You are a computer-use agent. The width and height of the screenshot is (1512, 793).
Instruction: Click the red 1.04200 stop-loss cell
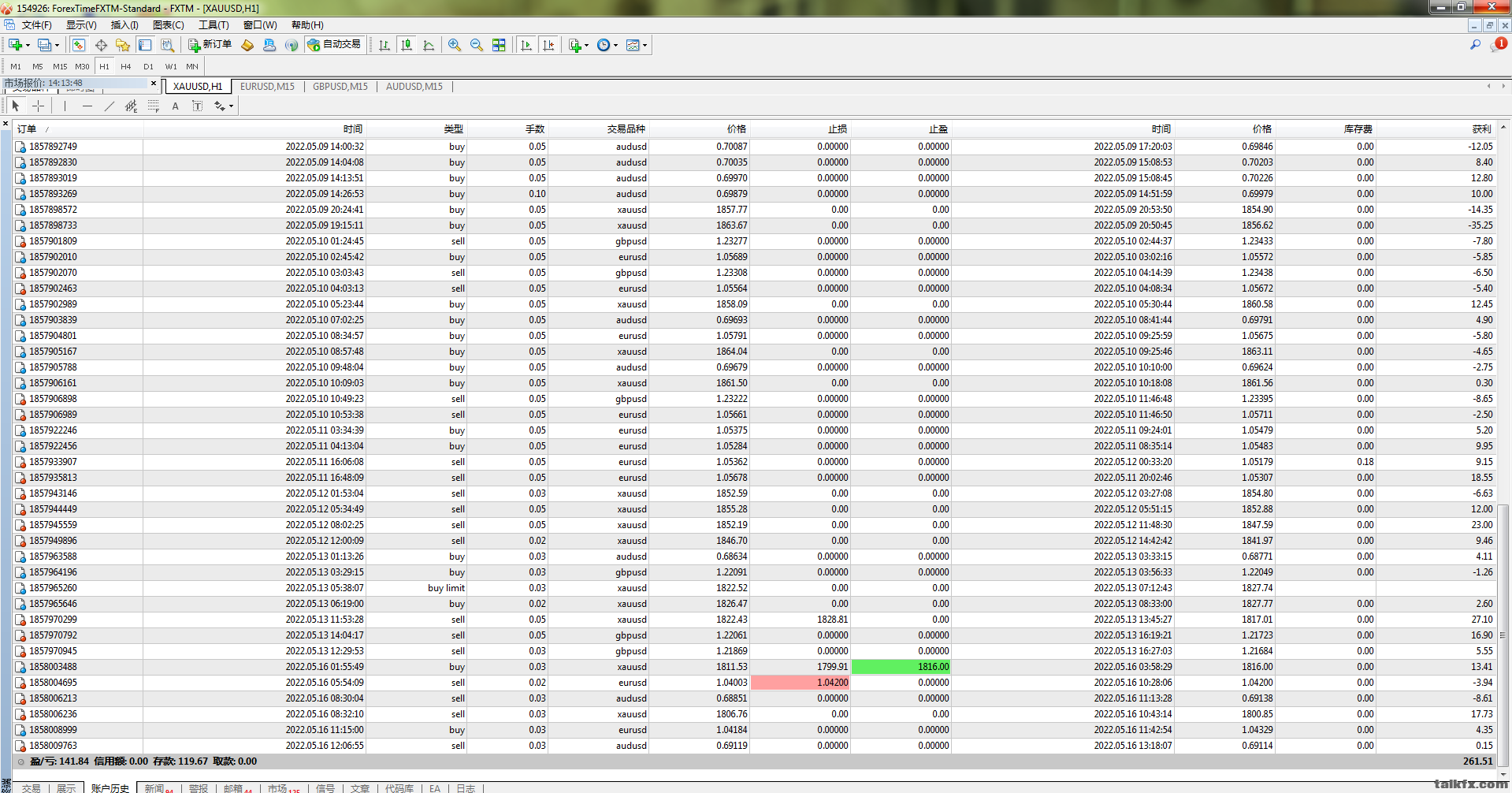click(801, 683)
